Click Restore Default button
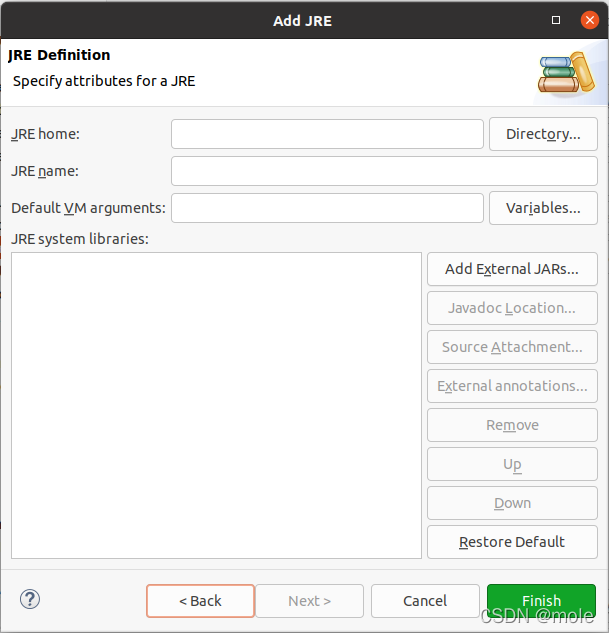Screen dimensions: 609x633 [x=512, y=542]
